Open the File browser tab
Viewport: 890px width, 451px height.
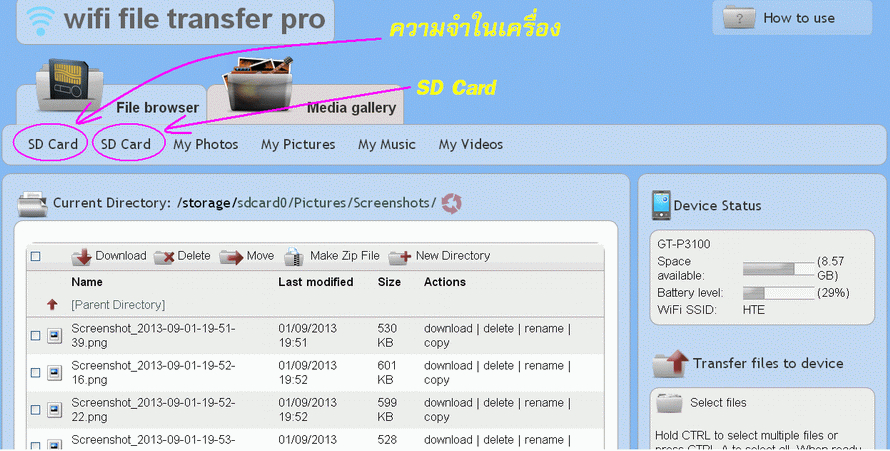pos(157,107)
